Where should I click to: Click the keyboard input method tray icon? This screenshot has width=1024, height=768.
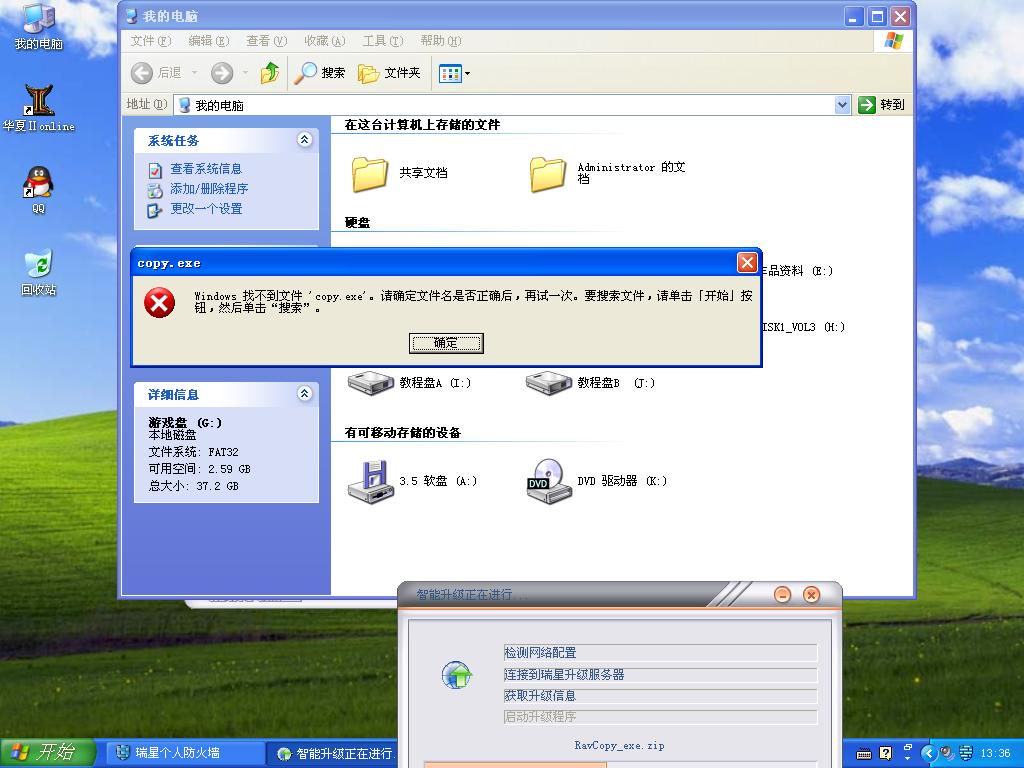863,754
